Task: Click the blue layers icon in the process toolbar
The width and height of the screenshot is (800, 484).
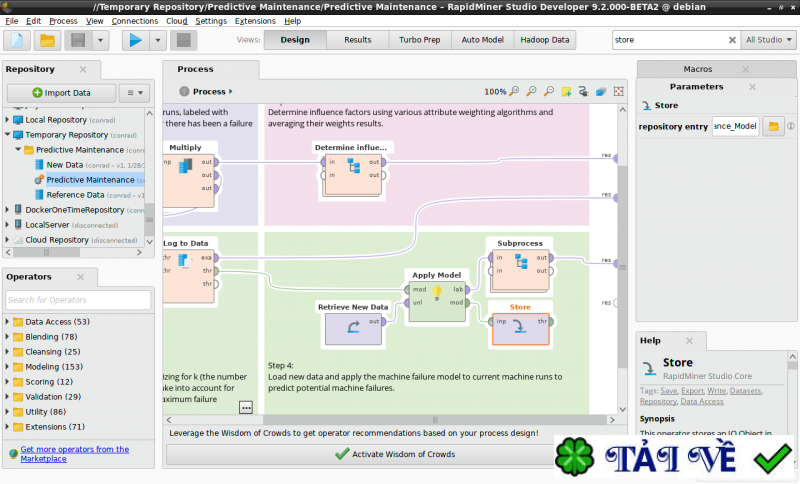Action: click(601, 91)
